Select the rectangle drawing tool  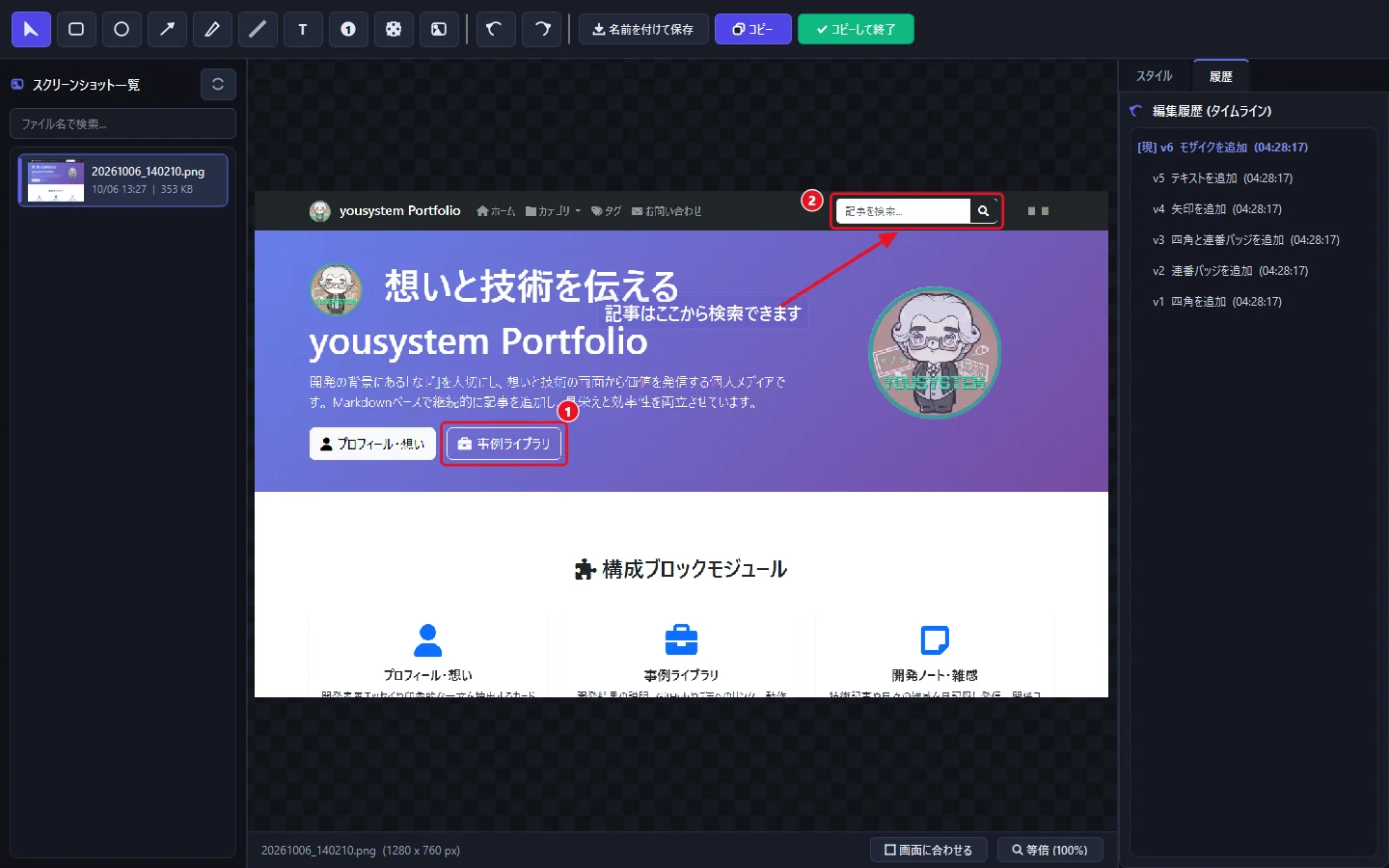click(76, 29)
